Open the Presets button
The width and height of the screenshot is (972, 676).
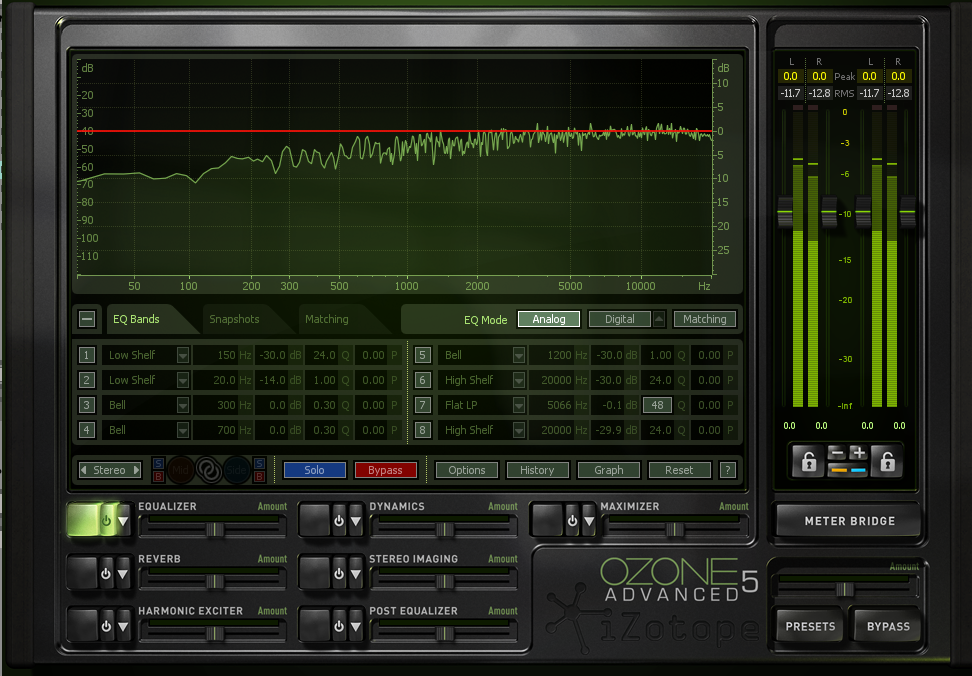(x=810, y=626)
